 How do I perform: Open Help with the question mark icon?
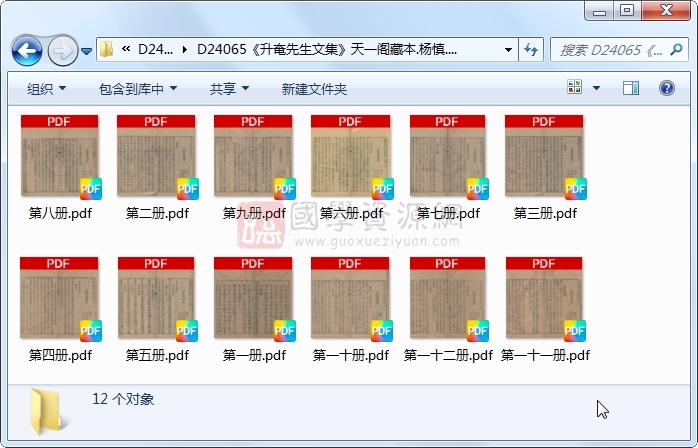point(666,88)
